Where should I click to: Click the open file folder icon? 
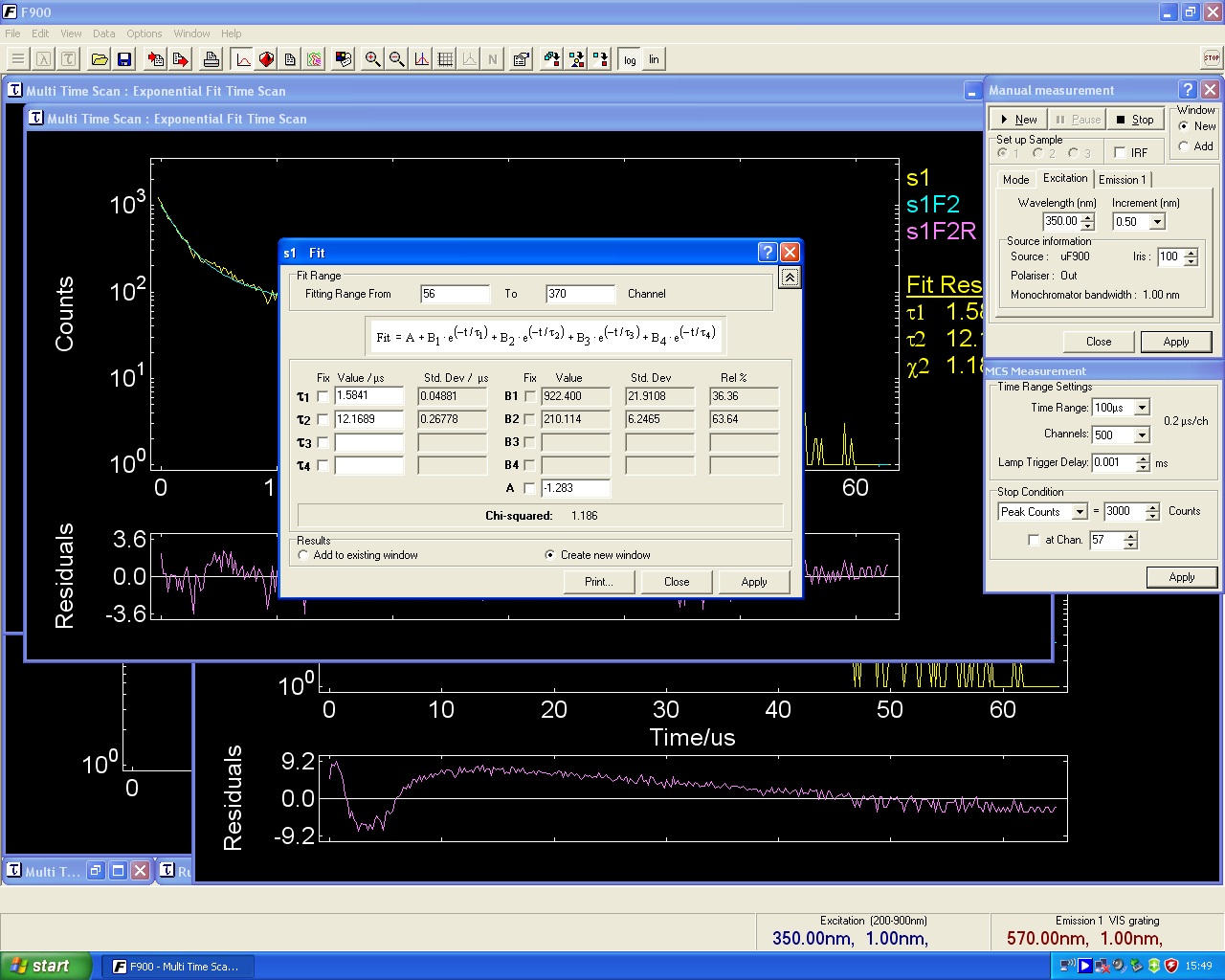point(100,59)
